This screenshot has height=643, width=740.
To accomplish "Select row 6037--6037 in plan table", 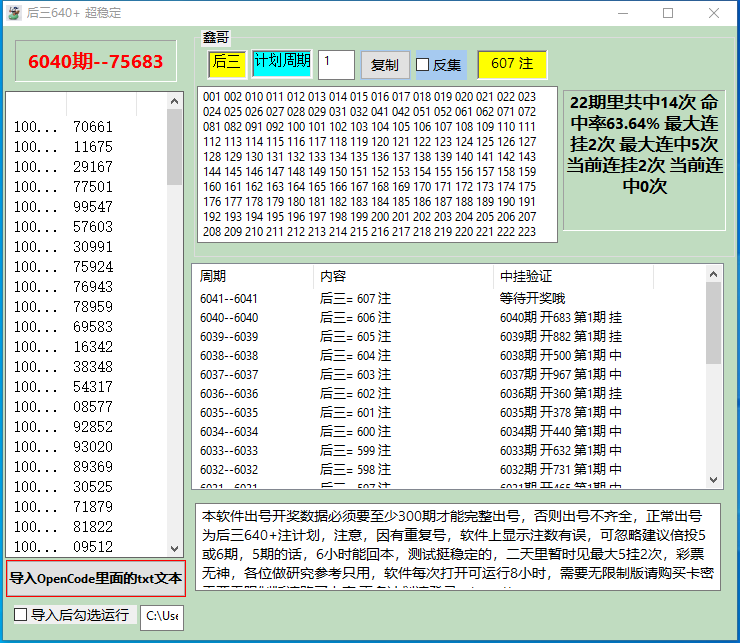I will (448, 374).
